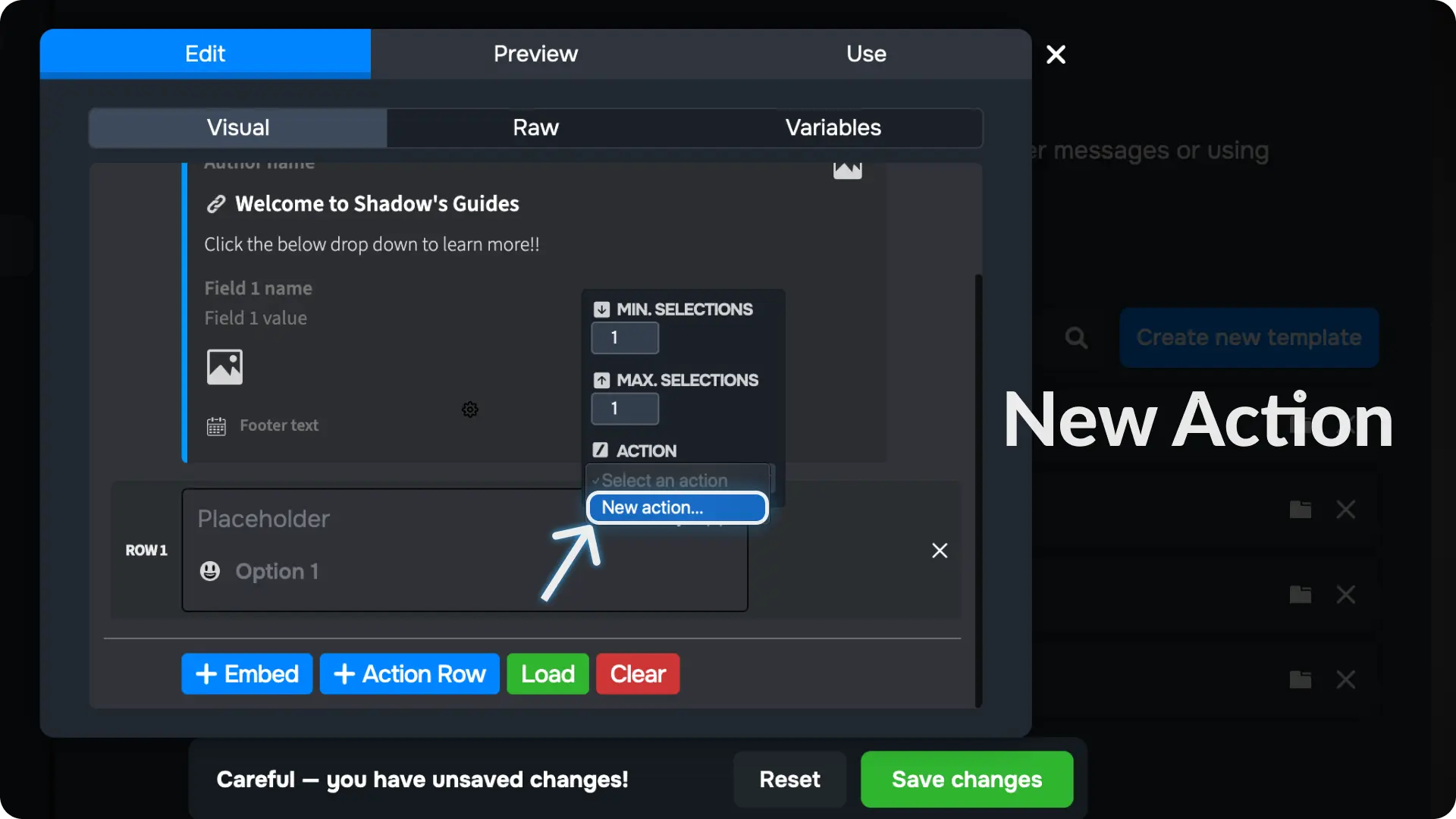Edit the description Click the below drop down

(x=372, y=244)
